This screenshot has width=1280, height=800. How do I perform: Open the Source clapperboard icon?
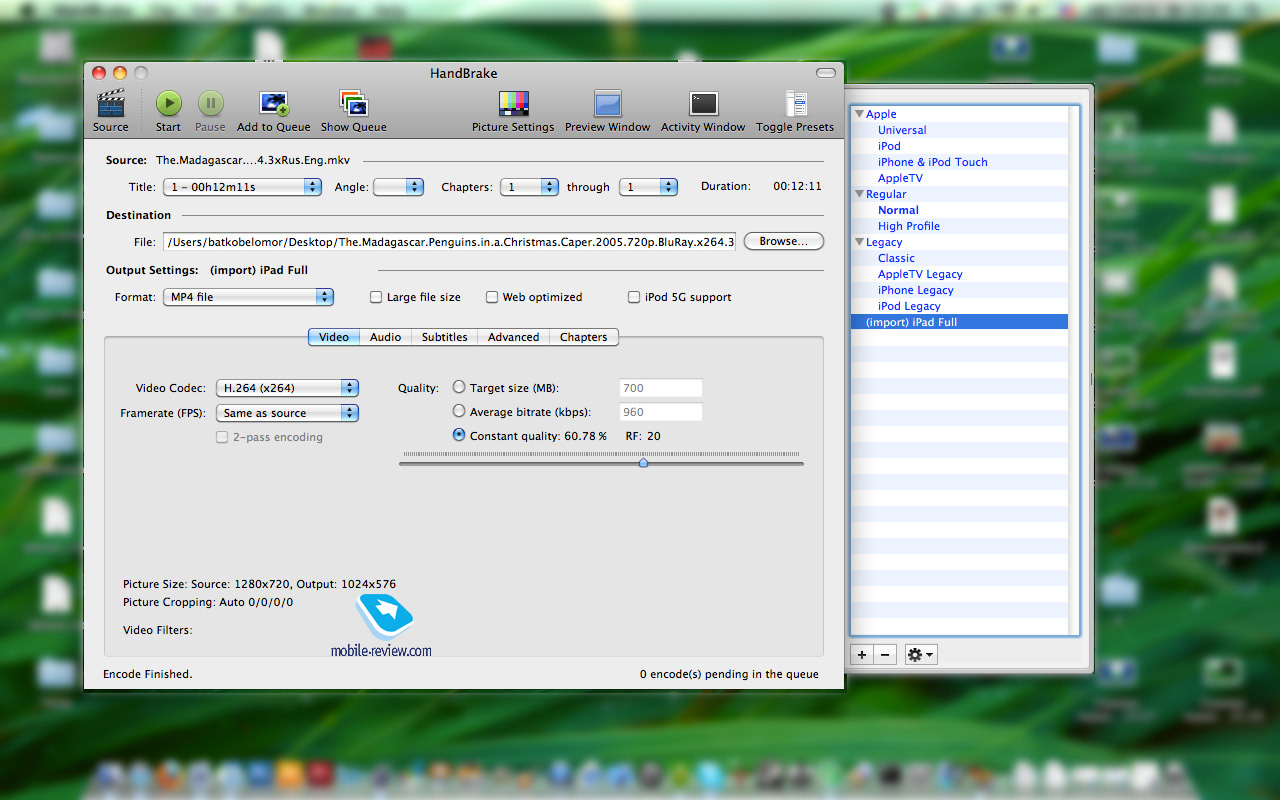point(110,104)
